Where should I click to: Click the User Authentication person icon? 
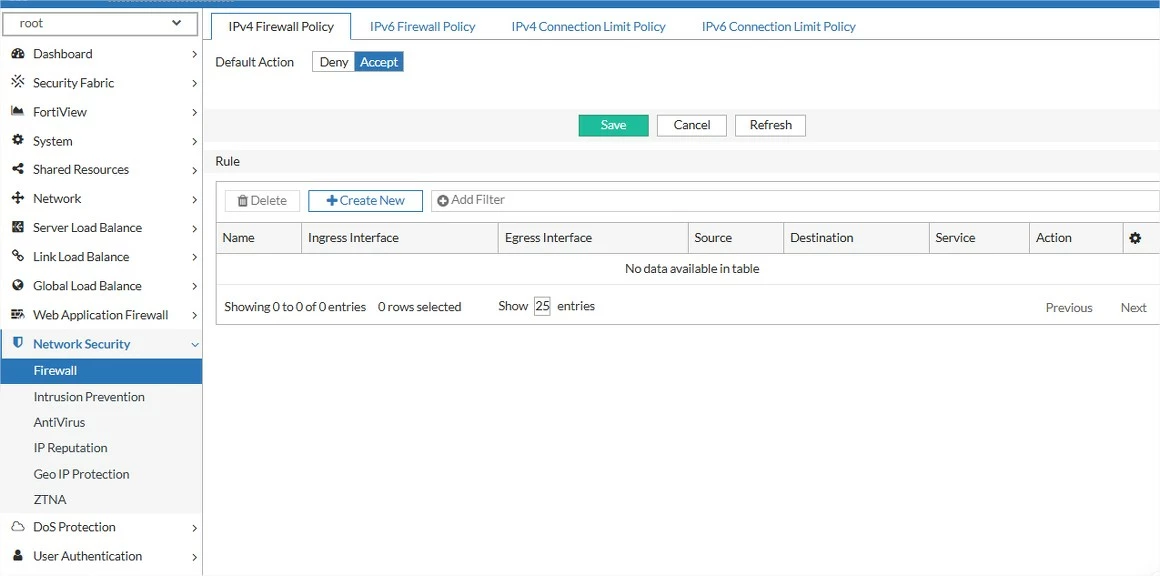click(x=18, y=555)
